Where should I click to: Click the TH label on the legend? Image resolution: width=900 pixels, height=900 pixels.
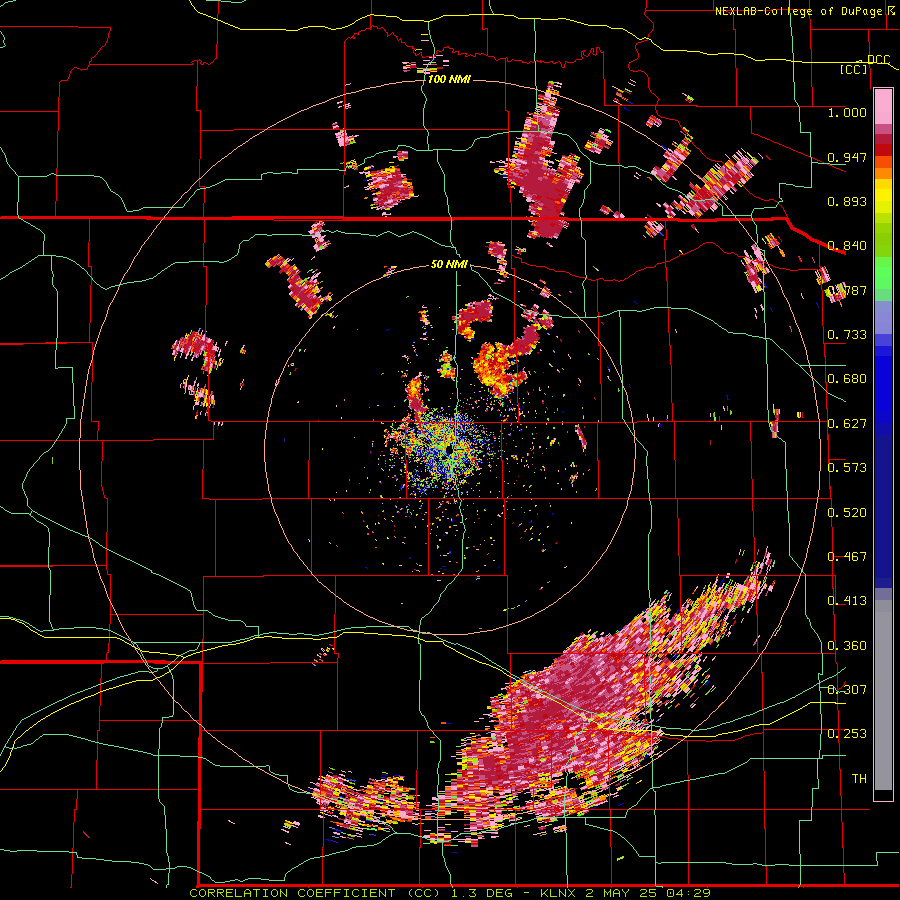click(859, 779)
